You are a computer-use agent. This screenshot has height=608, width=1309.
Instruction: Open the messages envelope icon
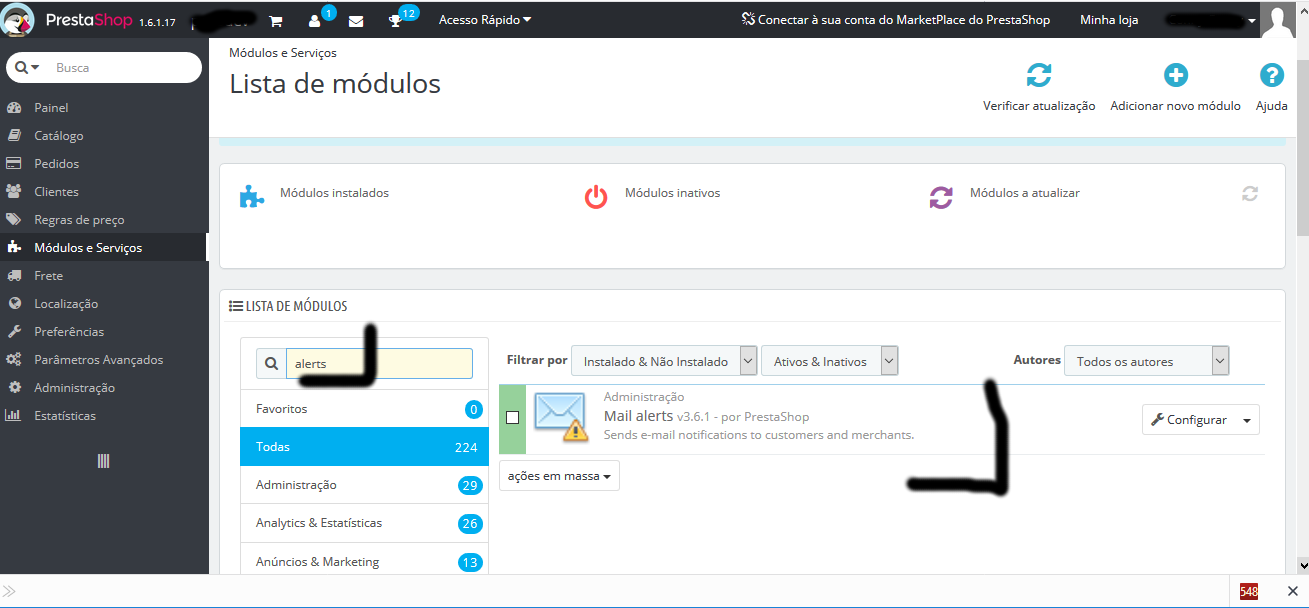click(x=355, y=20)
